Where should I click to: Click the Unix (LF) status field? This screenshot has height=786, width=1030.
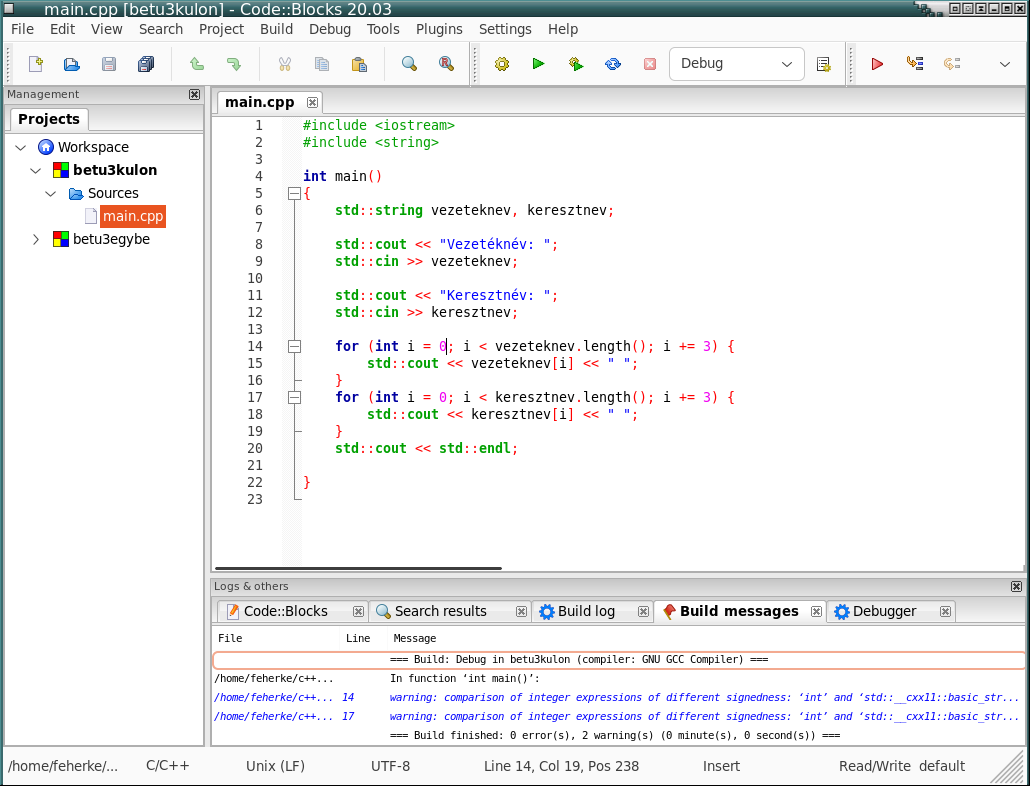pyautogui.click(x=275, y=766)
